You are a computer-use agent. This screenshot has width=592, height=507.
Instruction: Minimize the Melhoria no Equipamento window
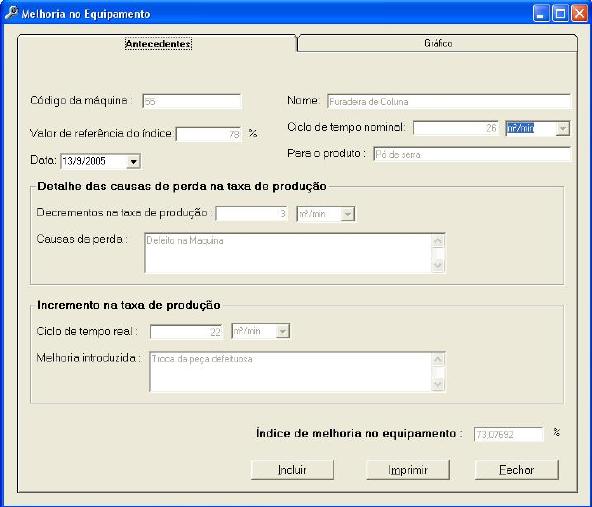[541, 14]
